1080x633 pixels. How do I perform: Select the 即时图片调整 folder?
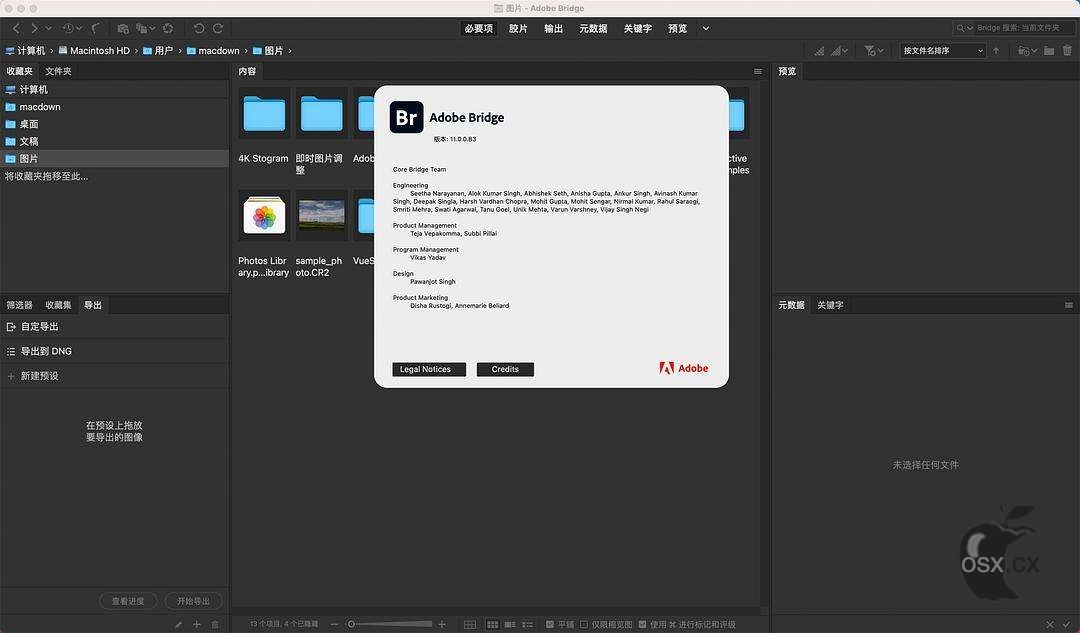click(x=321, y=114)
